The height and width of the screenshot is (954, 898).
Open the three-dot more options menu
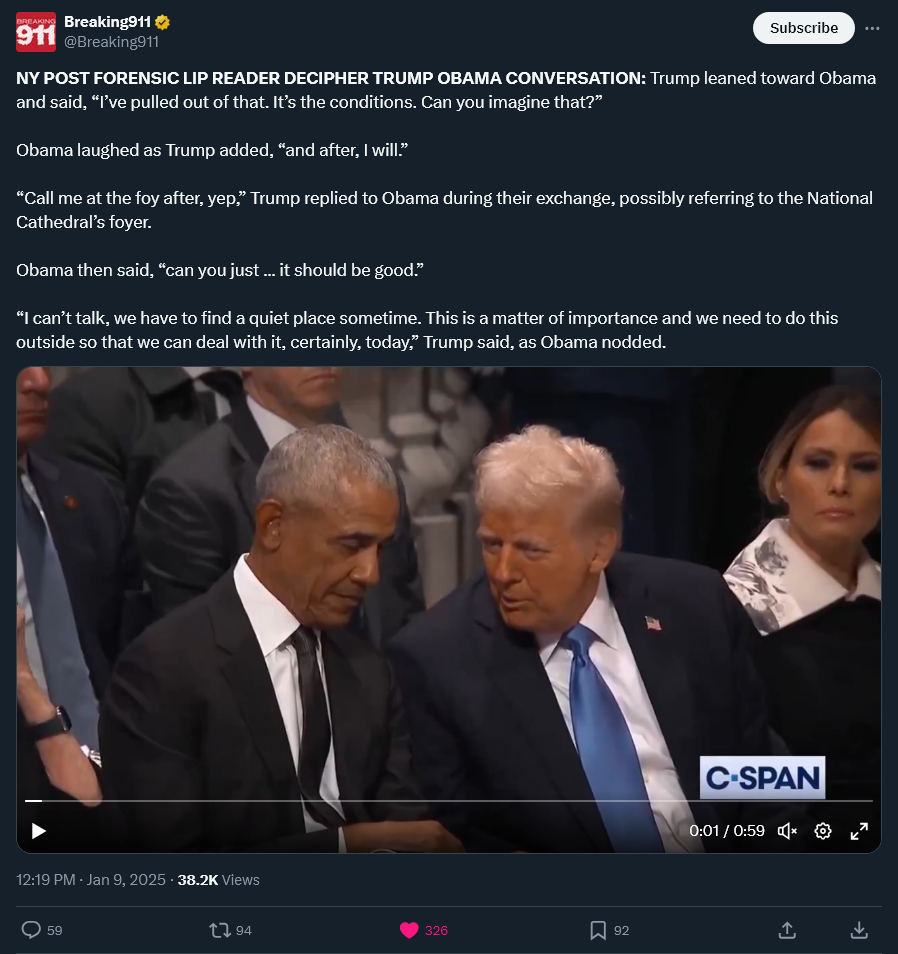click(872, 28)
